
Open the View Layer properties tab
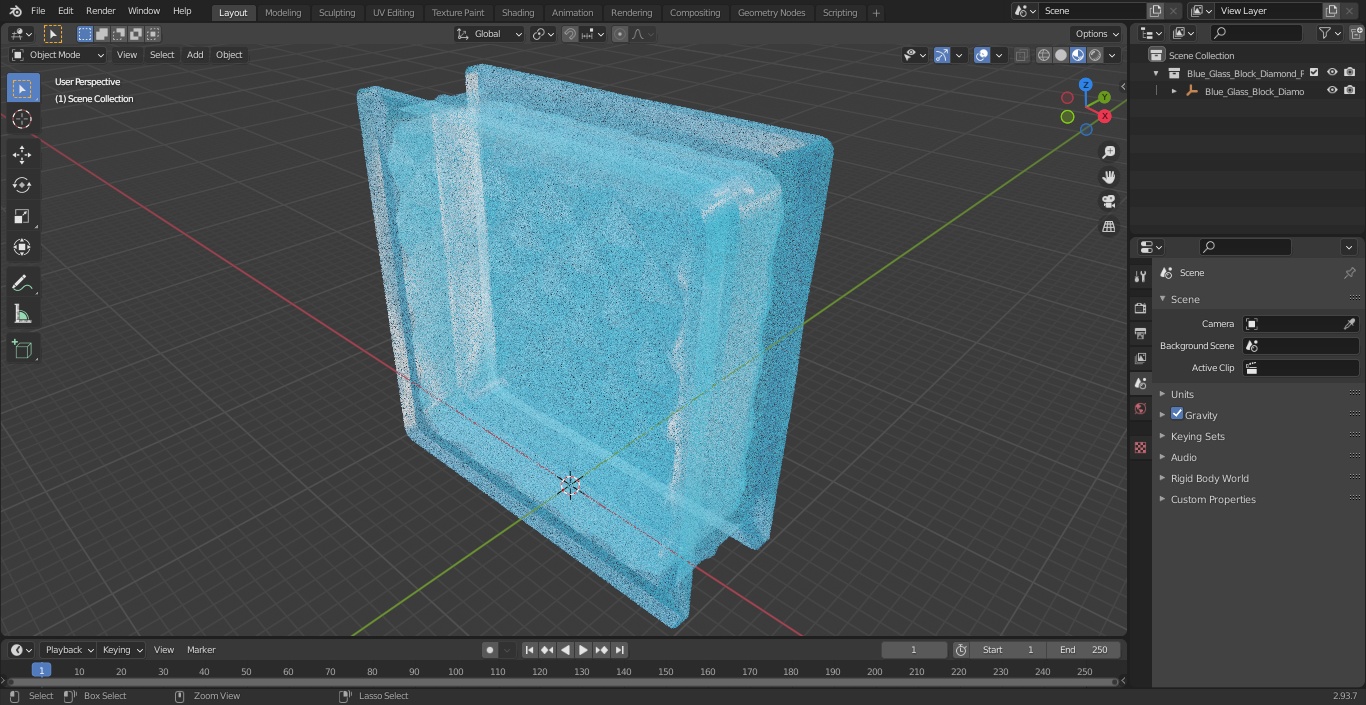click(1140, 358)
